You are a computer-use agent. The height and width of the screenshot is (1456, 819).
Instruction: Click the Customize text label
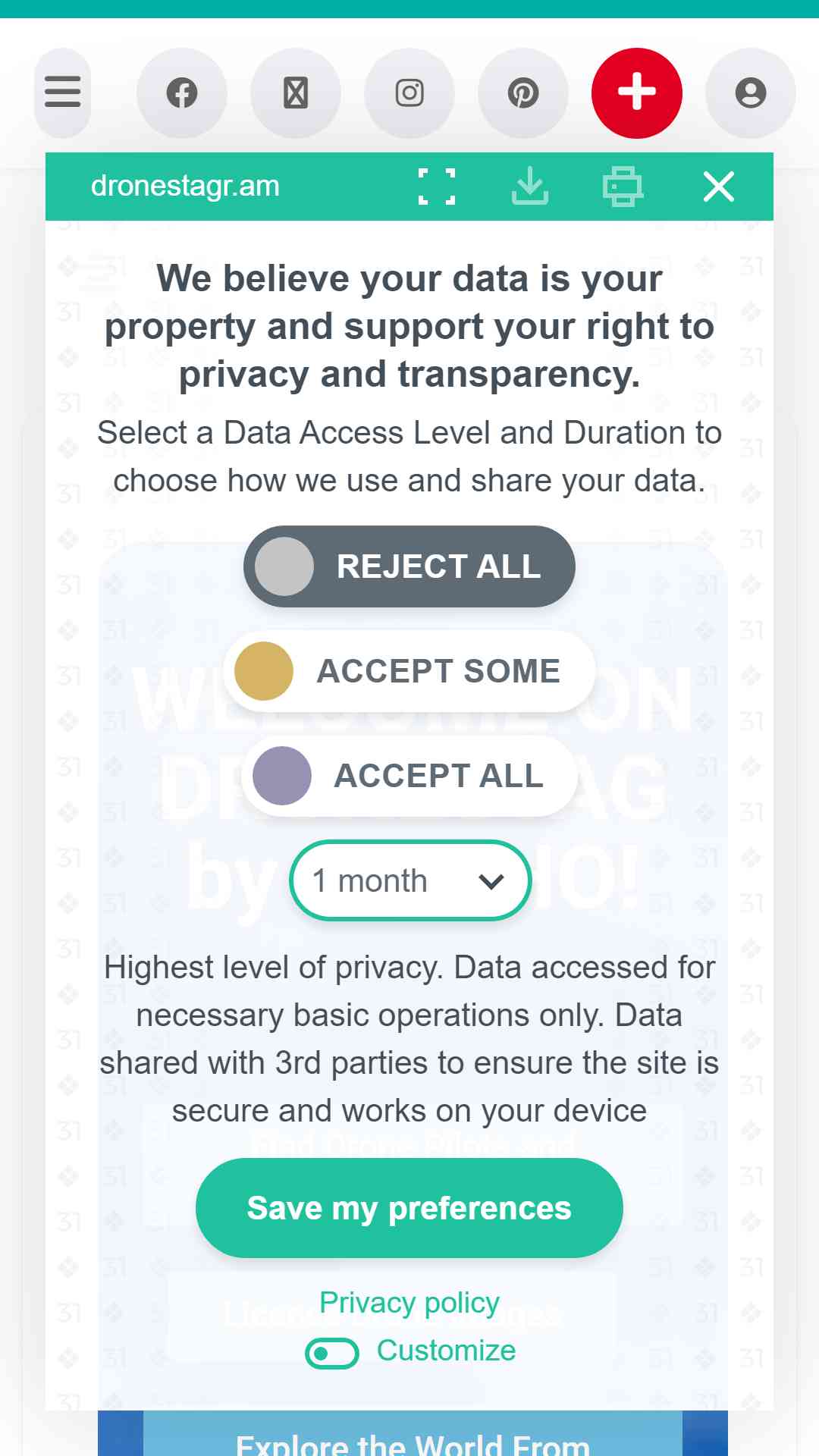tap(446, 1351)
